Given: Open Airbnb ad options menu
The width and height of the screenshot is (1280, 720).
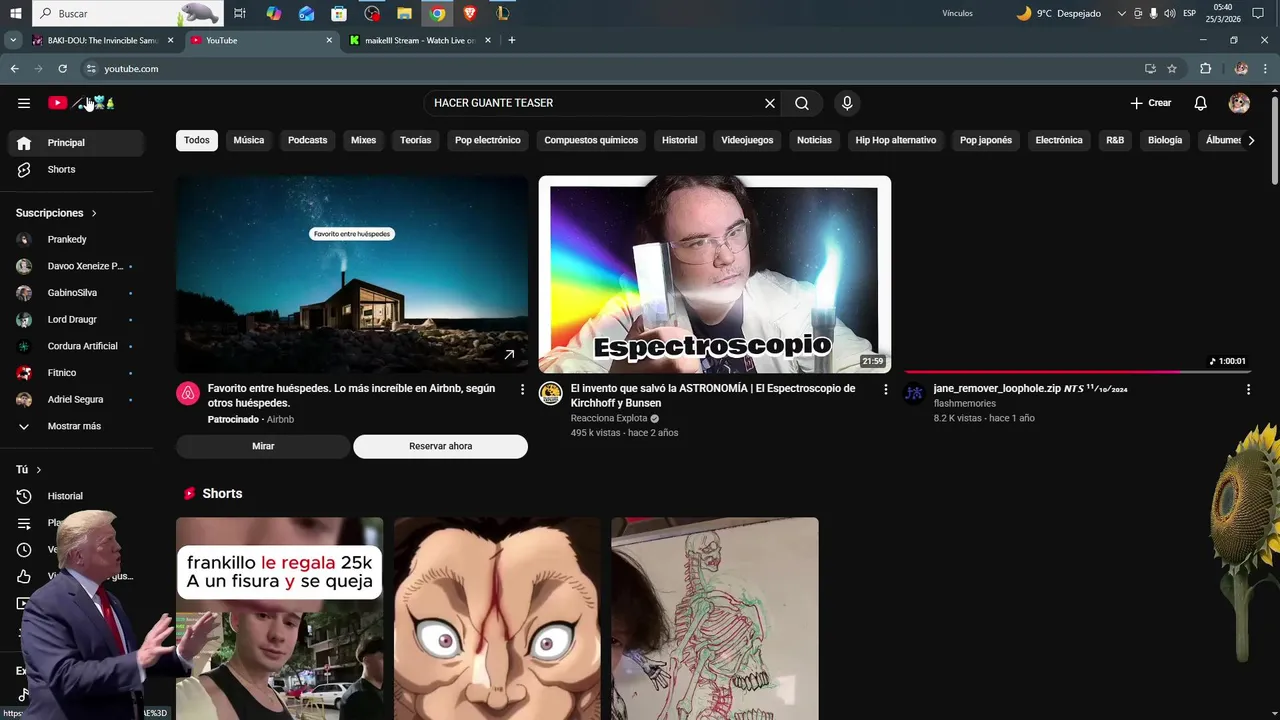Looking at the screenshot, I should coord(522,389).
